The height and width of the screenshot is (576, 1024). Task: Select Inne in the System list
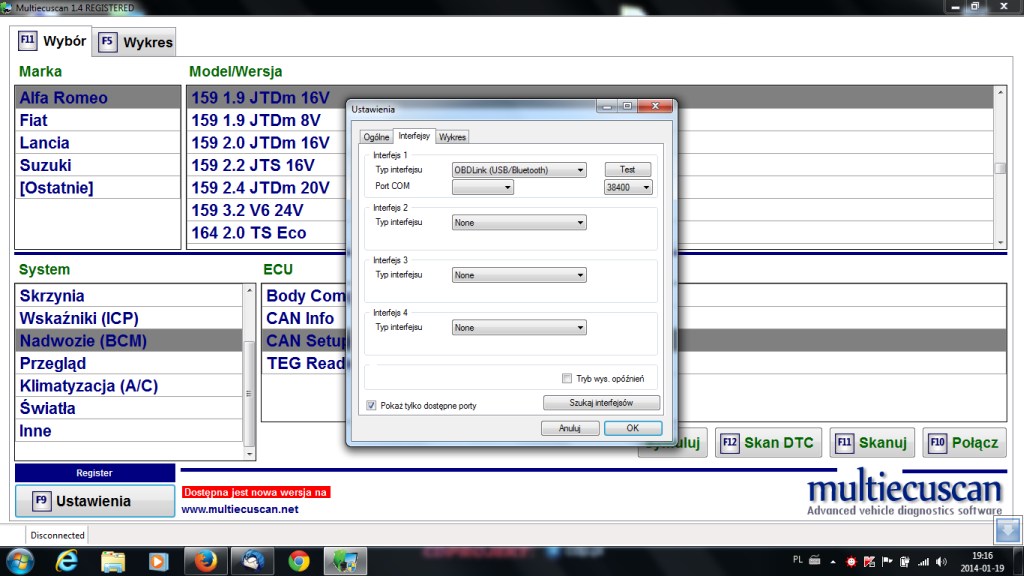pyautogui.click(x=129, y=431)
